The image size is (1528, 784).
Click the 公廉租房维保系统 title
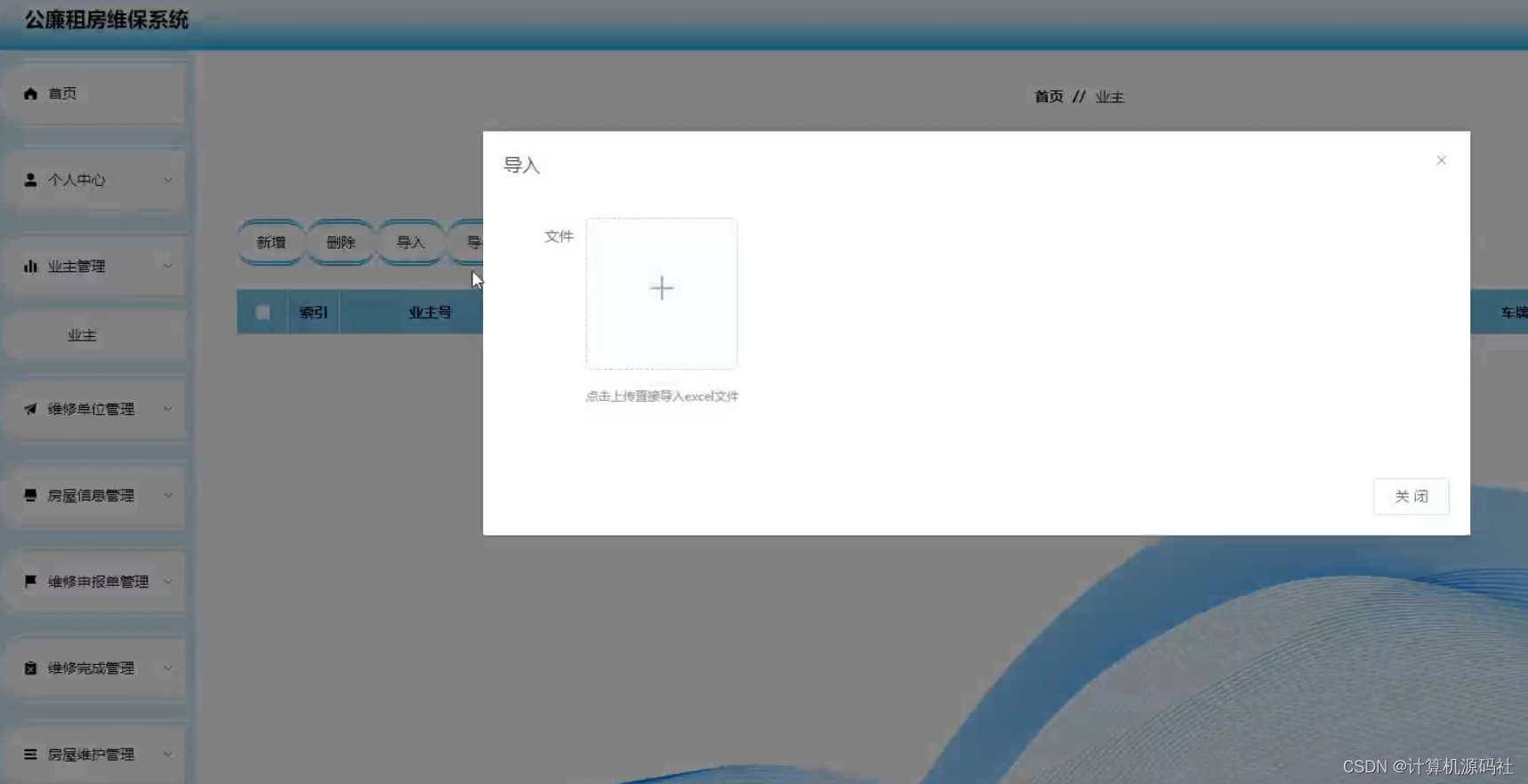(107, 20)
